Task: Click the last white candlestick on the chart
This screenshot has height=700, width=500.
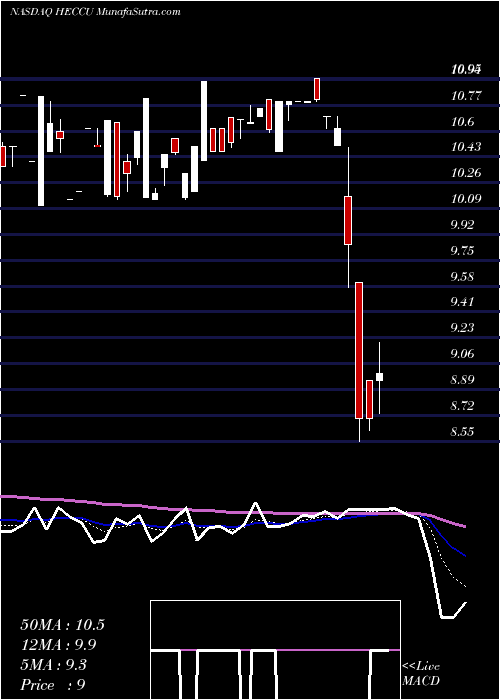Action: (x=380, y=377)
